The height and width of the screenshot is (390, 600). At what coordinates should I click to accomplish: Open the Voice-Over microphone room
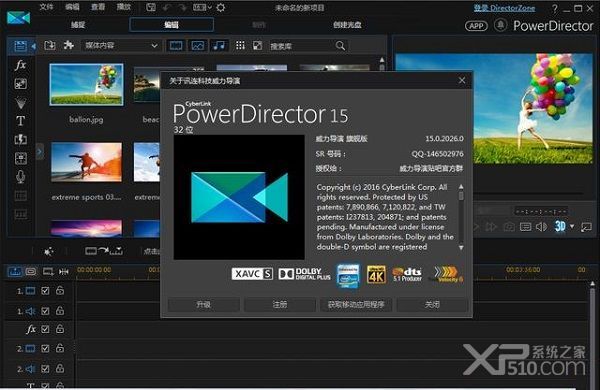(x=20, y=177)
